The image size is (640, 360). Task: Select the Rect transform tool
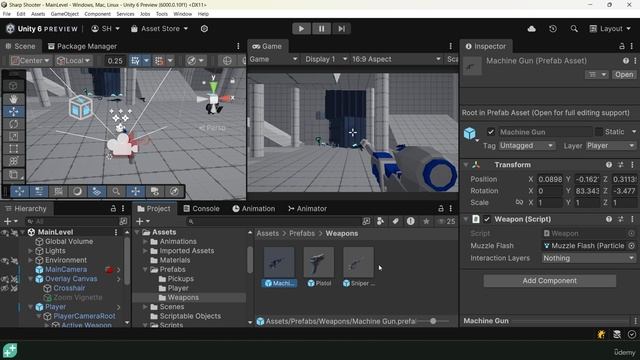coord(13,149)
